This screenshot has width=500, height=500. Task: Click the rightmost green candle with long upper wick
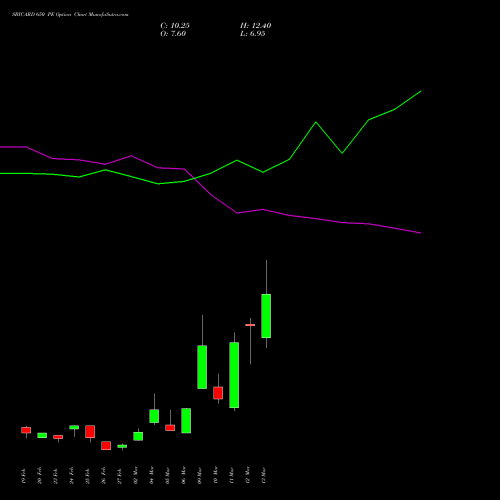pyautogui.click(x=266, y=316)
